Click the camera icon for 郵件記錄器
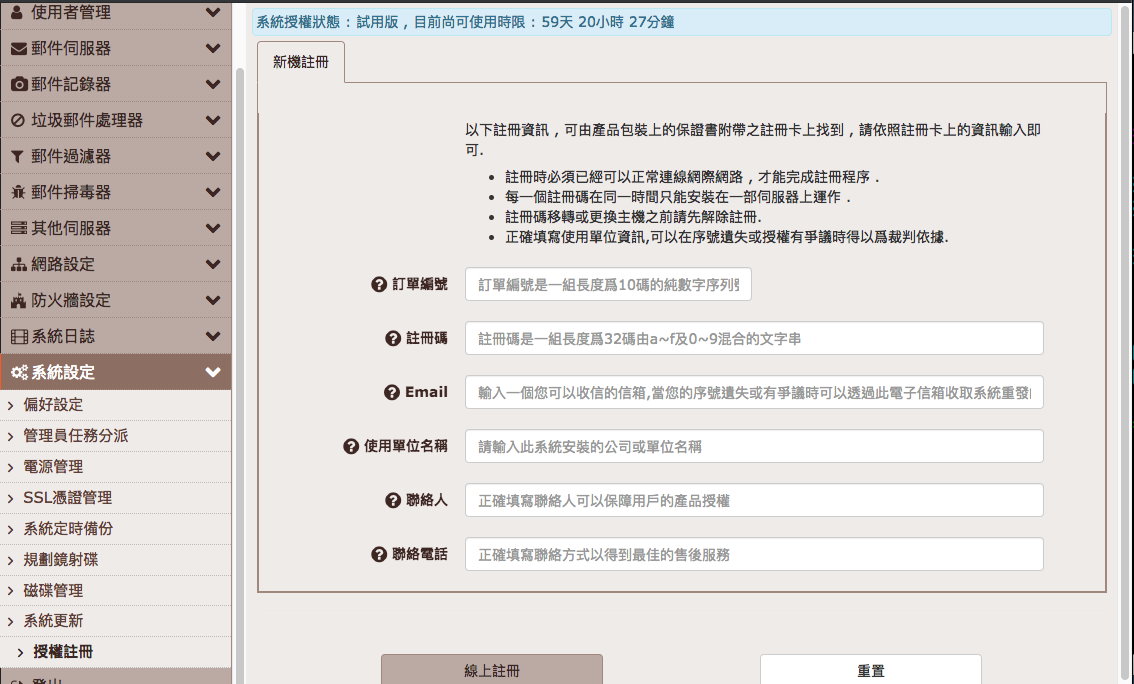 click(x=18, y=84)
